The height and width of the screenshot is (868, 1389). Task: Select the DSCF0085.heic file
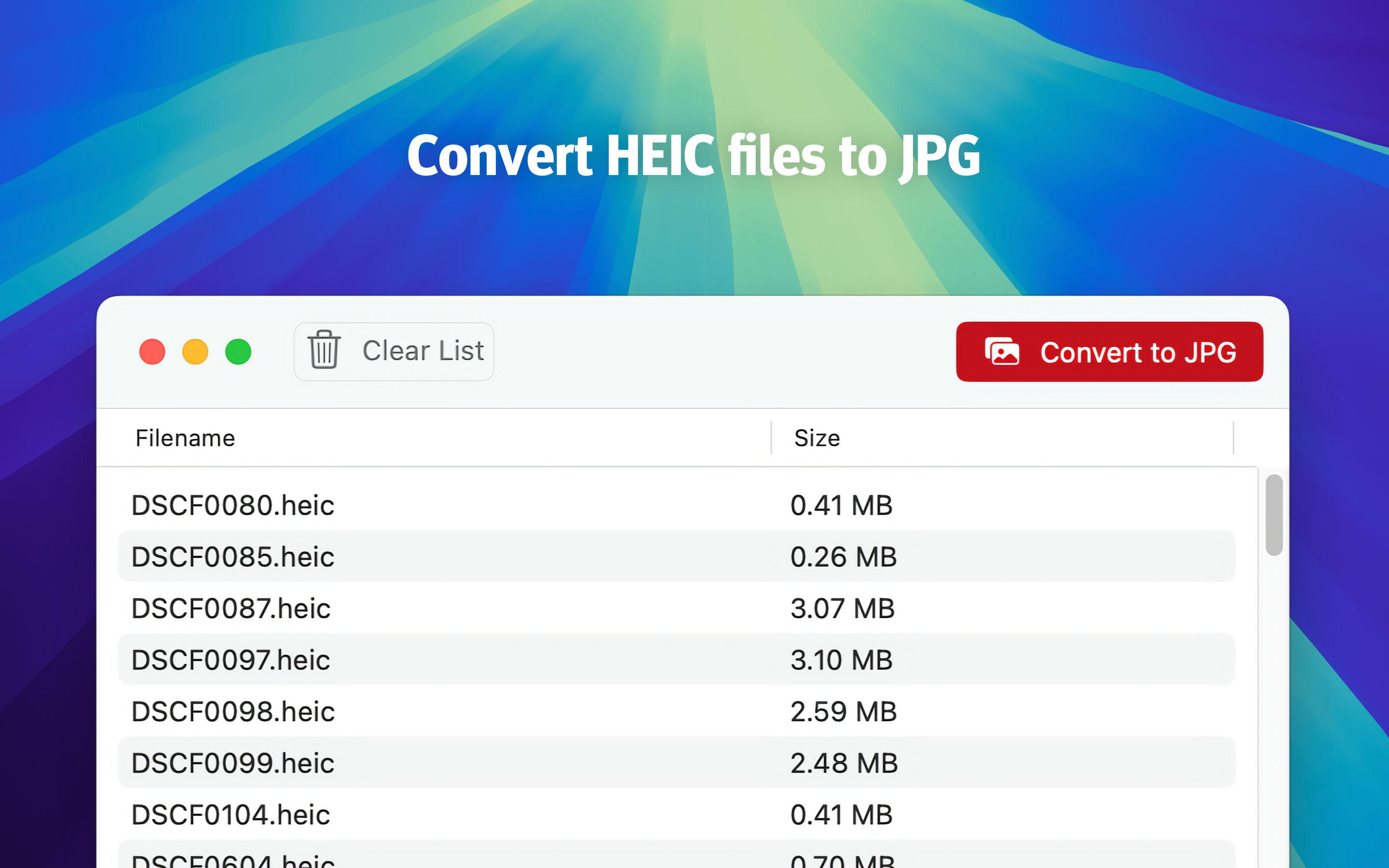click(677, 556)
